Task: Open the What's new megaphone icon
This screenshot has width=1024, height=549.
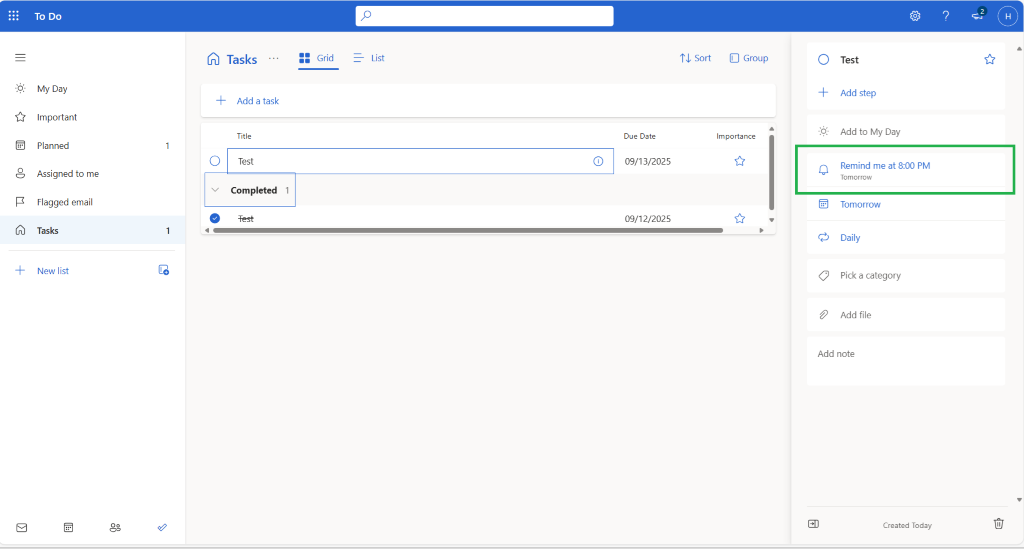Action: 978,15
